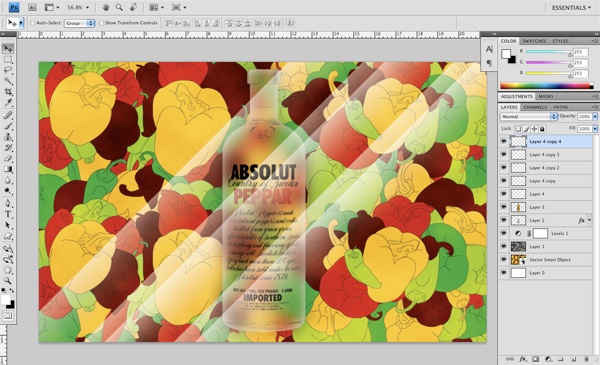Enable the Auto-Select checkbox
Screen dimensions: 600x365
pos(33,23)
